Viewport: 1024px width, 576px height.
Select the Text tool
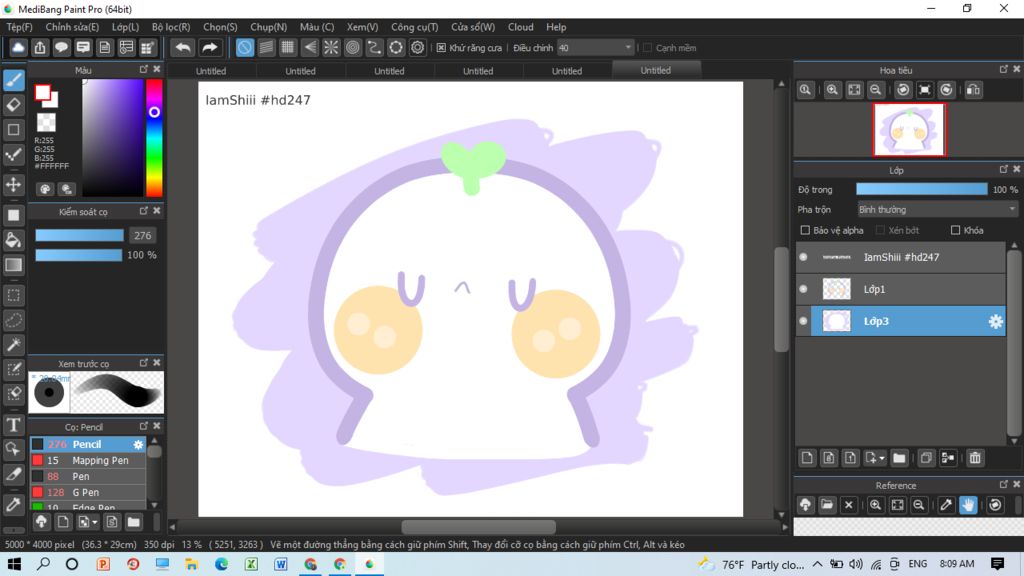click(x=14, y=424)
